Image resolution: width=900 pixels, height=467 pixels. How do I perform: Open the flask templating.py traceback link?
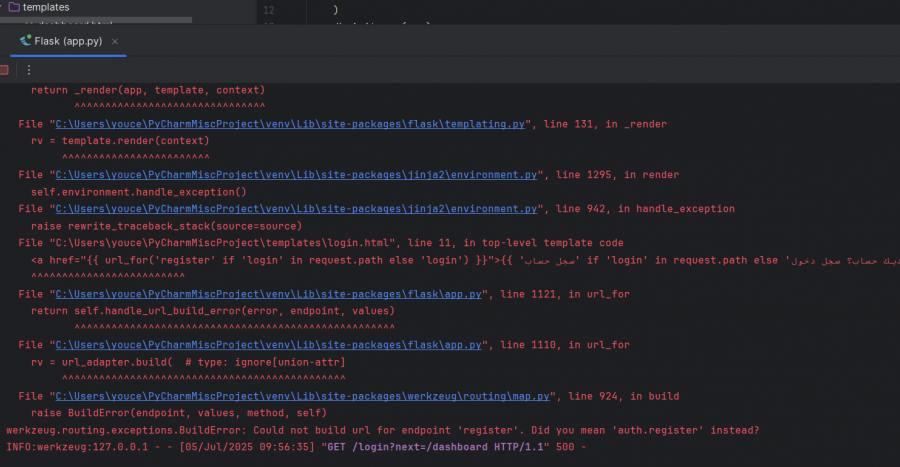[291, 124]
